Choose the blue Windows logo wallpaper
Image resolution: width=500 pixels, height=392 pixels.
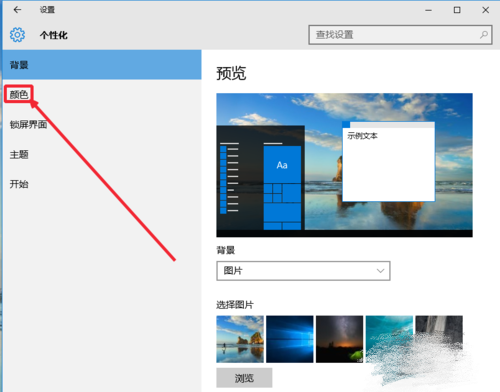pos(290,339)
